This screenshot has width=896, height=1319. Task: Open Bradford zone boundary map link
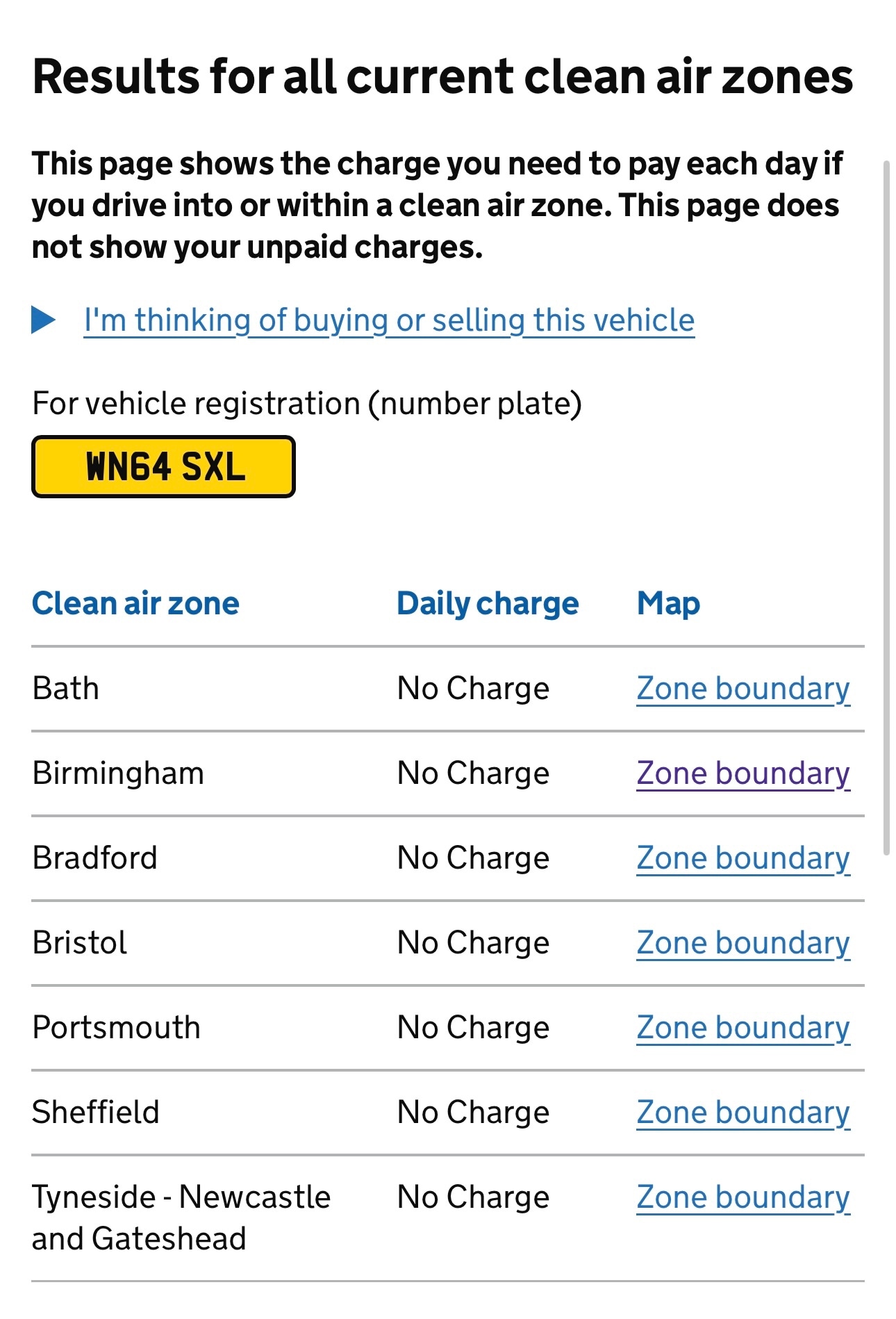pyautogui.click(x=742, y=858)
